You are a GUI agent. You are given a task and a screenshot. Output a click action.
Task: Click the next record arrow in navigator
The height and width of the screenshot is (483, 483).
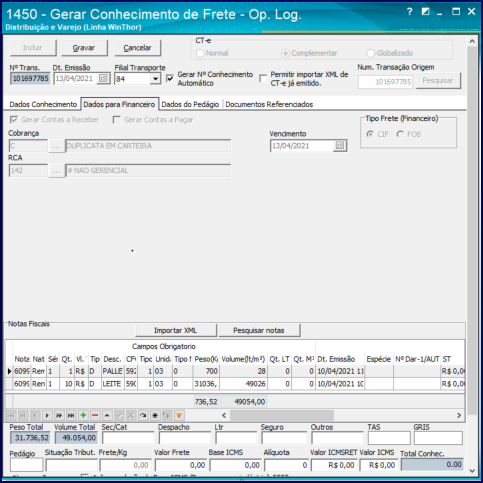pos(47,415)
